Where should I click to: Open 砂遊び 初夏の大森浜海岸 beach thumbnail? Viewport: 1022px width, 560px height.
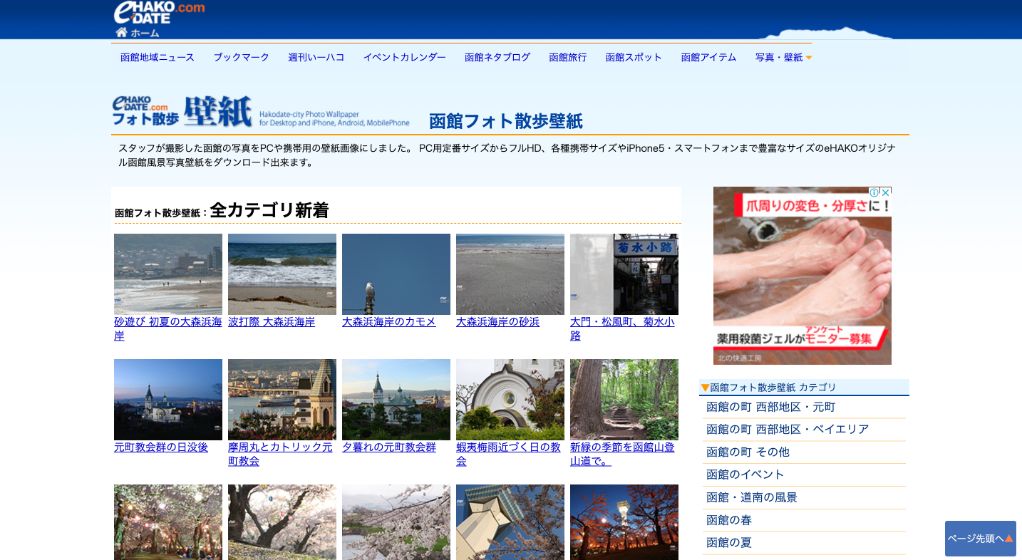coord(168,274)
